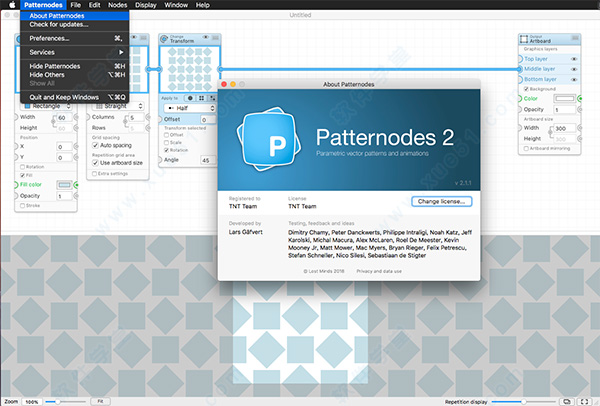Select the all-elements circle option in Apply to

click(190, 98)
